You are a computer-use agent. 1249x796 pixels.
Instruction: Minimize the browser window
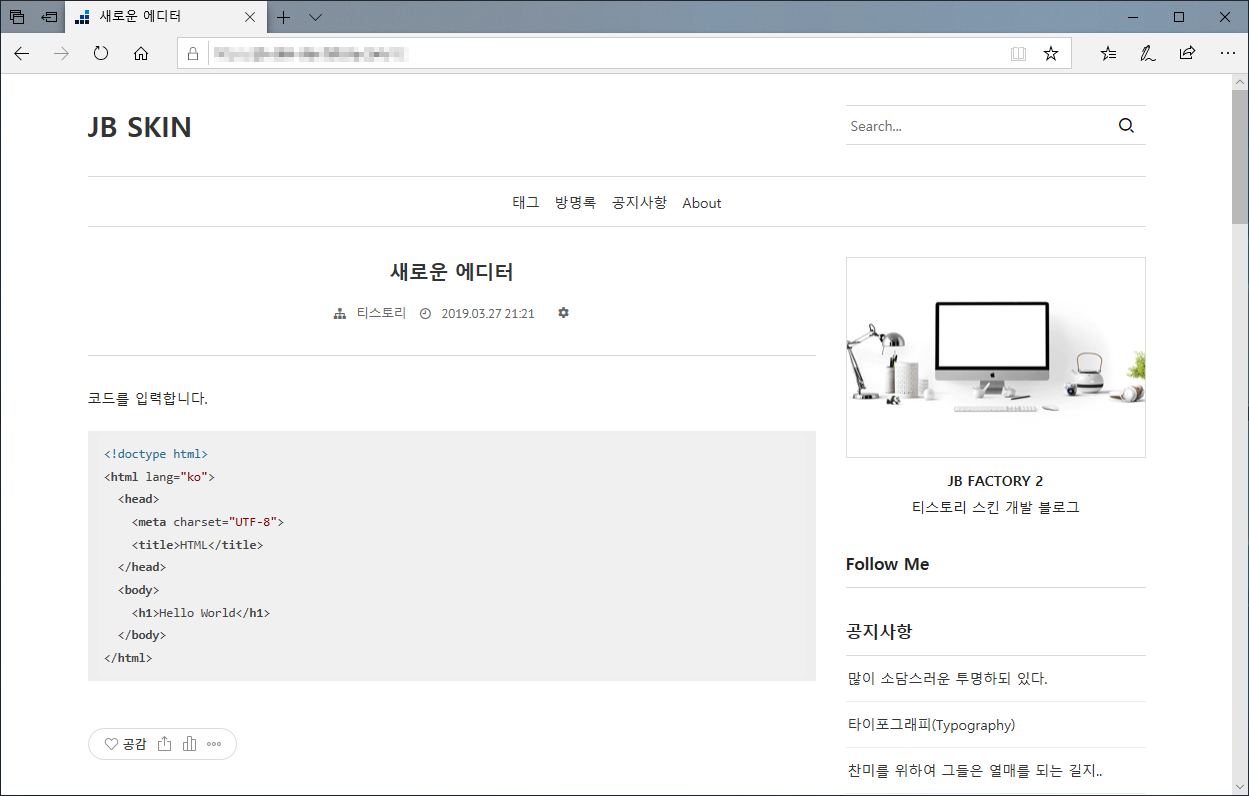1132,17
